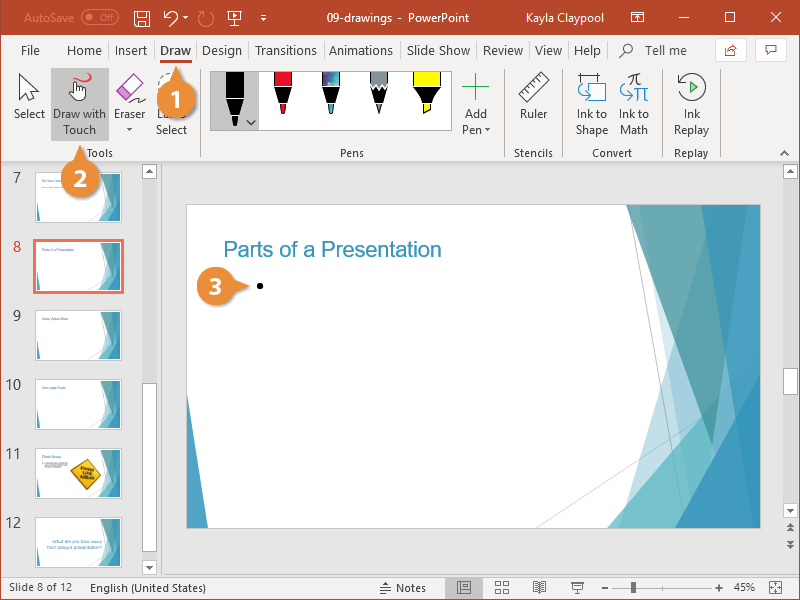Switch to the Animations tab
The image size is (800, 600).
361,51
